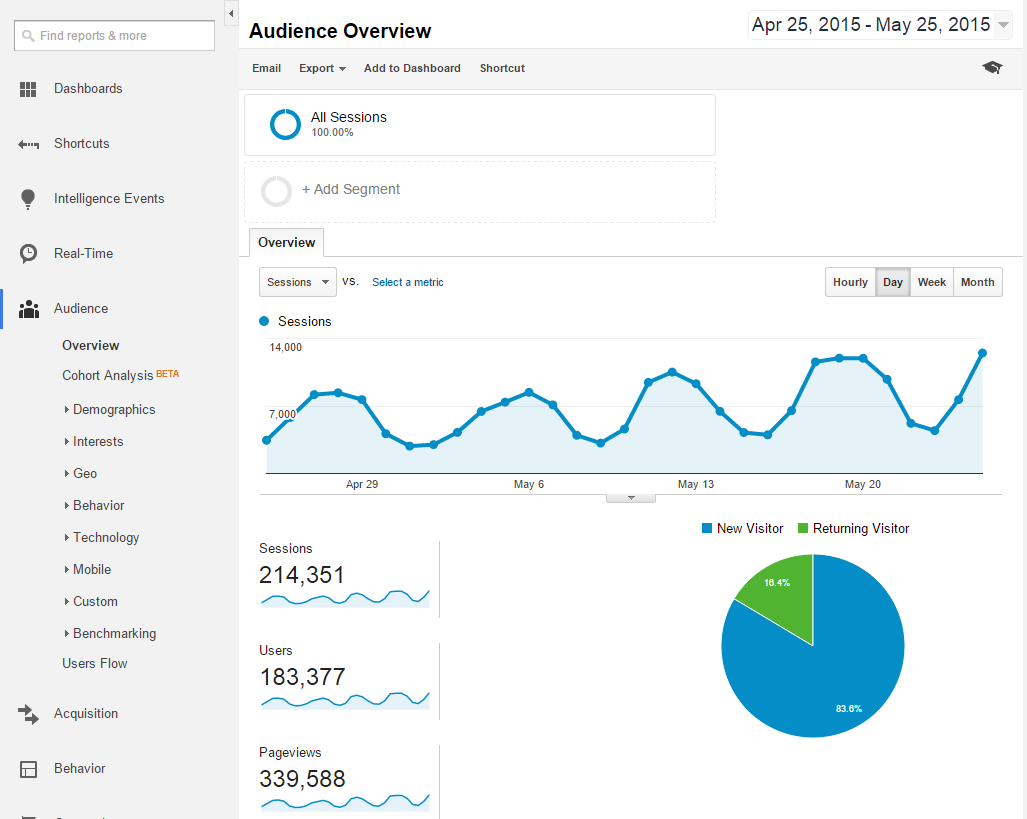Expand the Geo submenu
Viewport: 1027px width, 819px height.
81,474
